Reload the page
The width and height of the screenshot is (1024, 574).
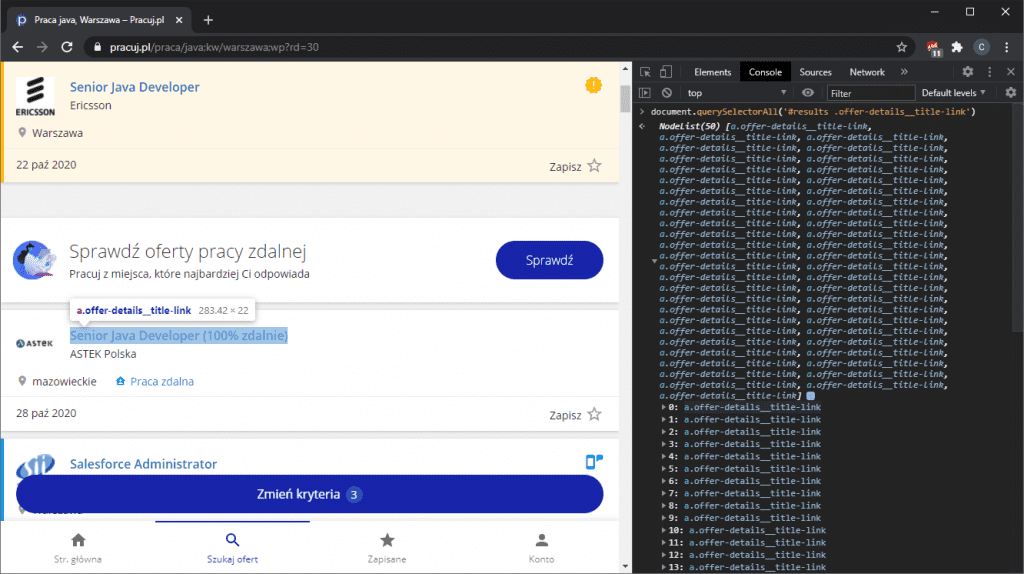[67, 47]
